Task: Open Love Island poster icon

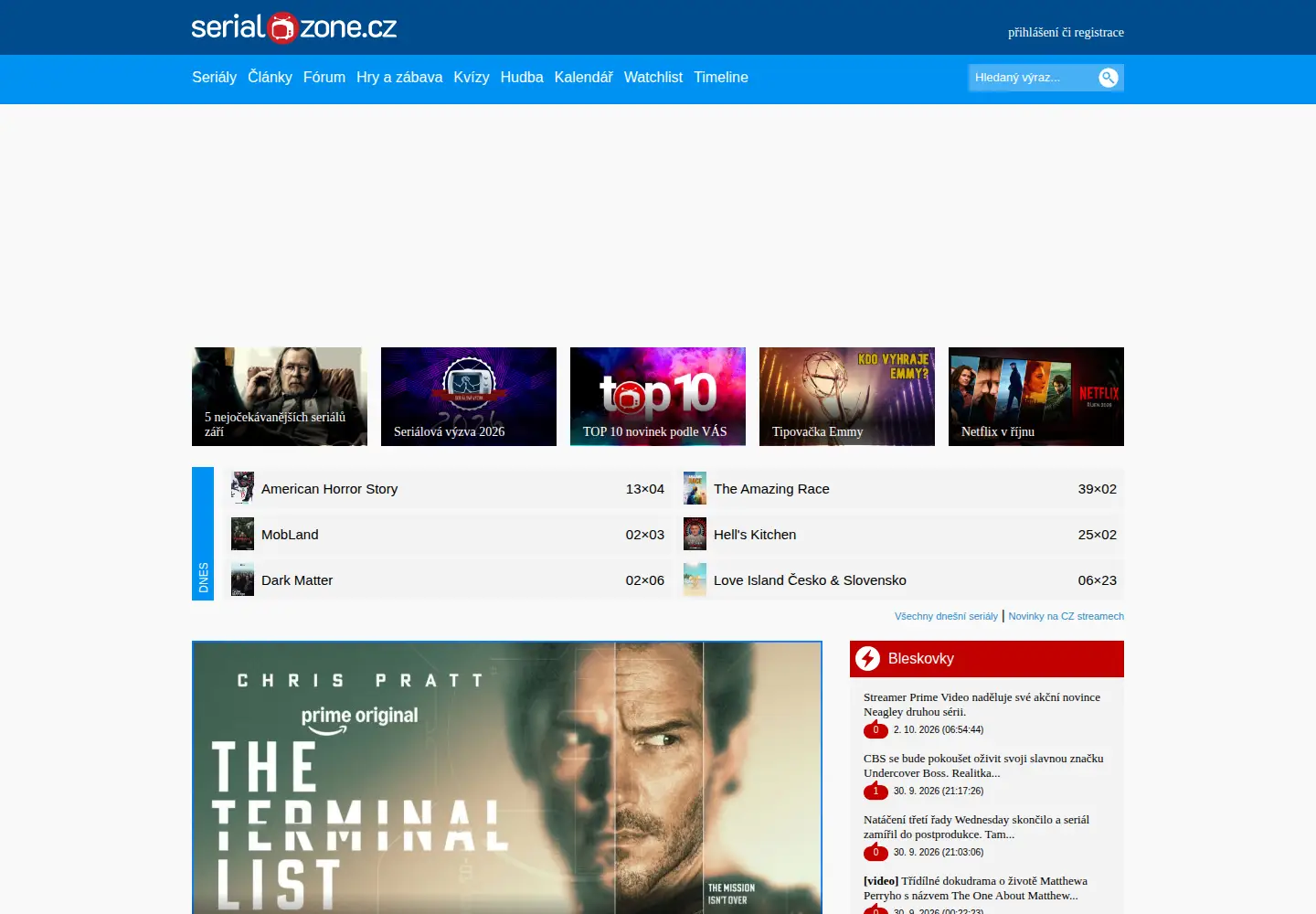Action: coord(695,579)
